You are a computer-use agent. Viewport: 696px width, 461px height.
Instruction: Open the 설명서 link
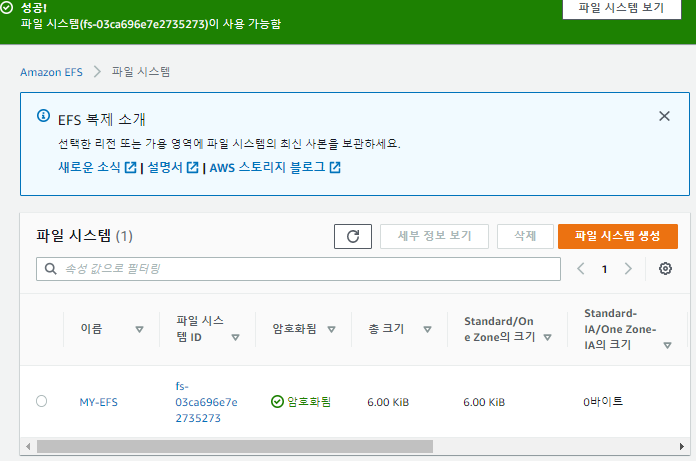pyautogui.click(x=165, y=167)
